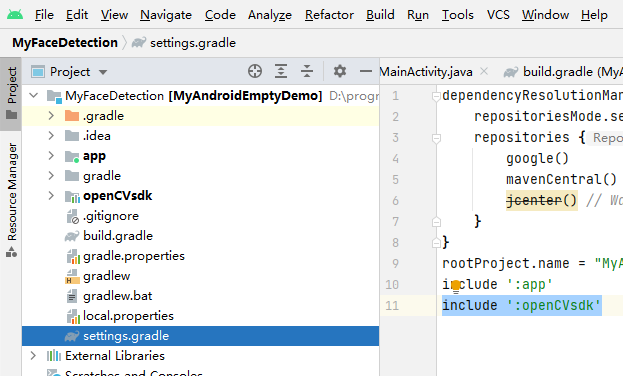
Task: Expand the .gradle folder
Action: pyautogui.click(x=51, y=116)
